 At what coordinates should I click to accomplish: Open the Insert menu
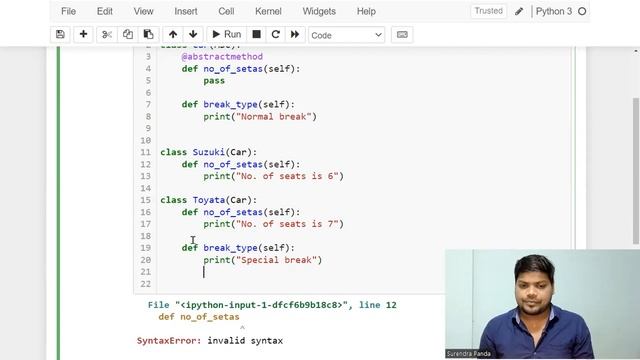click(186, 11)
